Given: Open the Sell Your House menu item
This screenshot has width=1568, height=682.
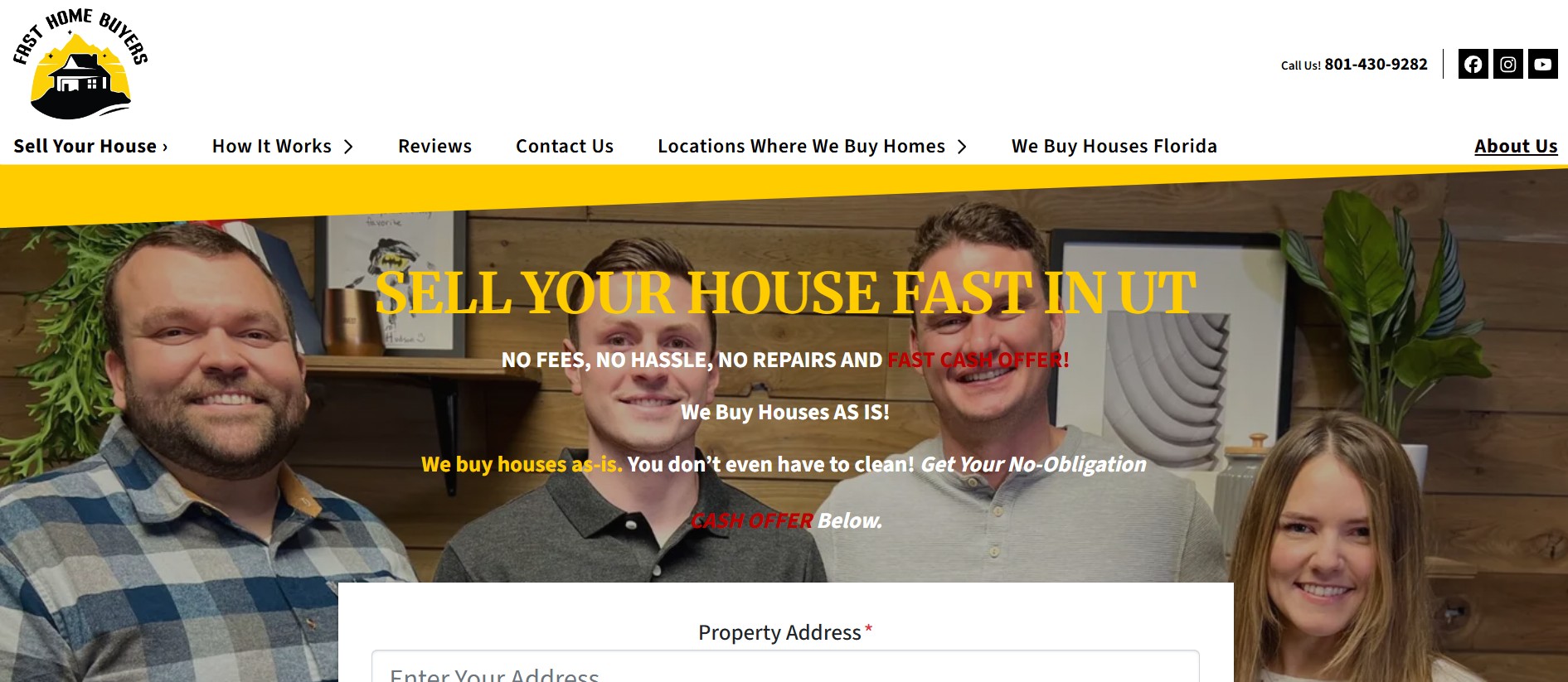Looking at the screenshot, I should (x=85, y=146).
